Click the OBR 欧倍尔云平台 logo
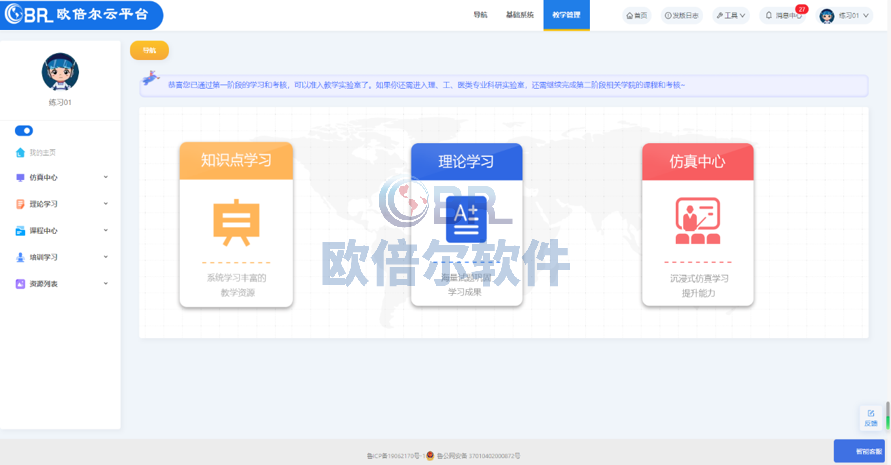891x465 pixels. click(x=80, y=14)
